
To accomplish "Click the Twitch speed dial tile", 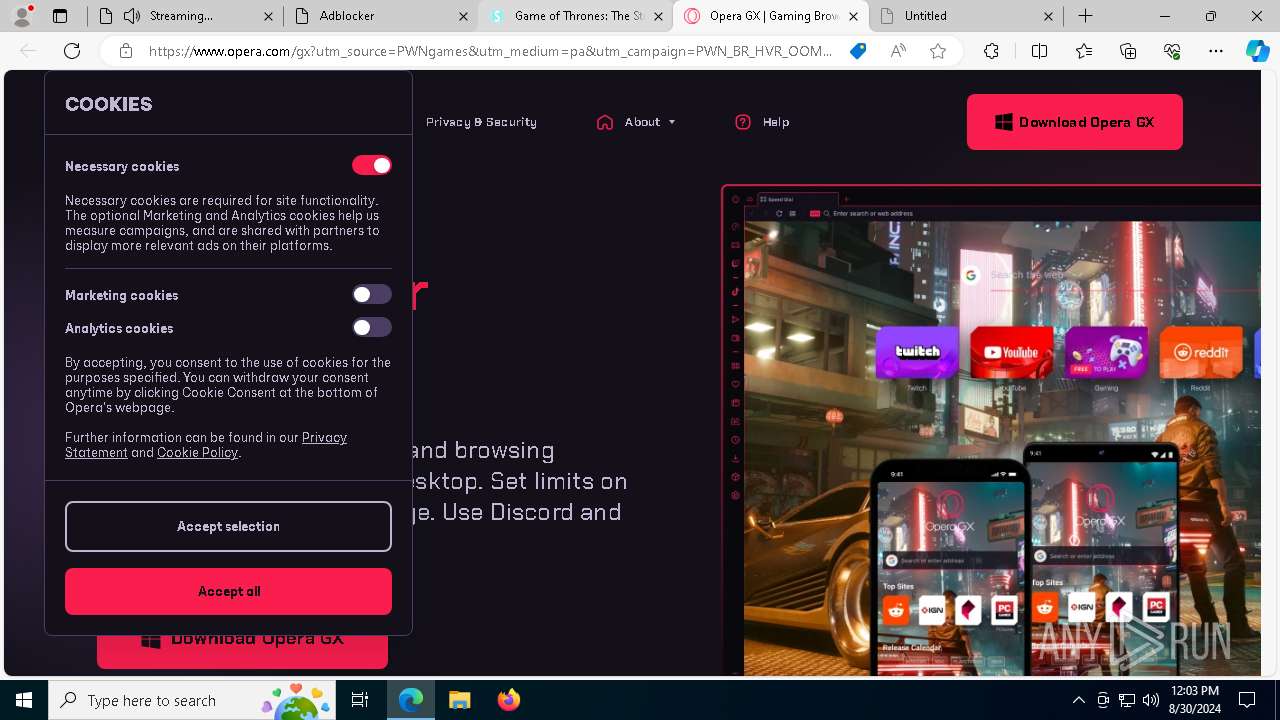I will 917,352.
